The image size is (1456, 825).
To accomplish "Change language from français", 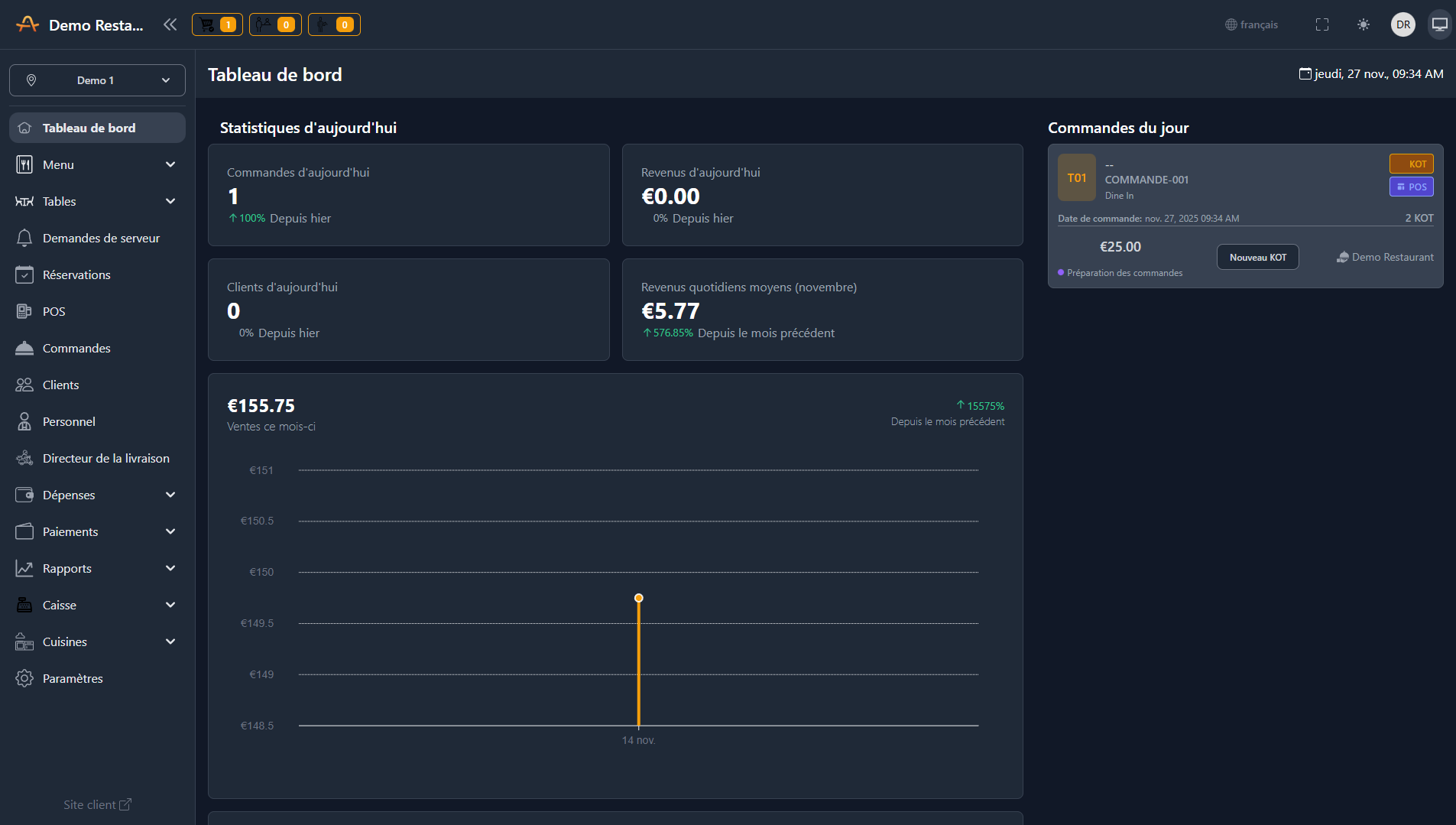I will click(x=1251, y=24).
